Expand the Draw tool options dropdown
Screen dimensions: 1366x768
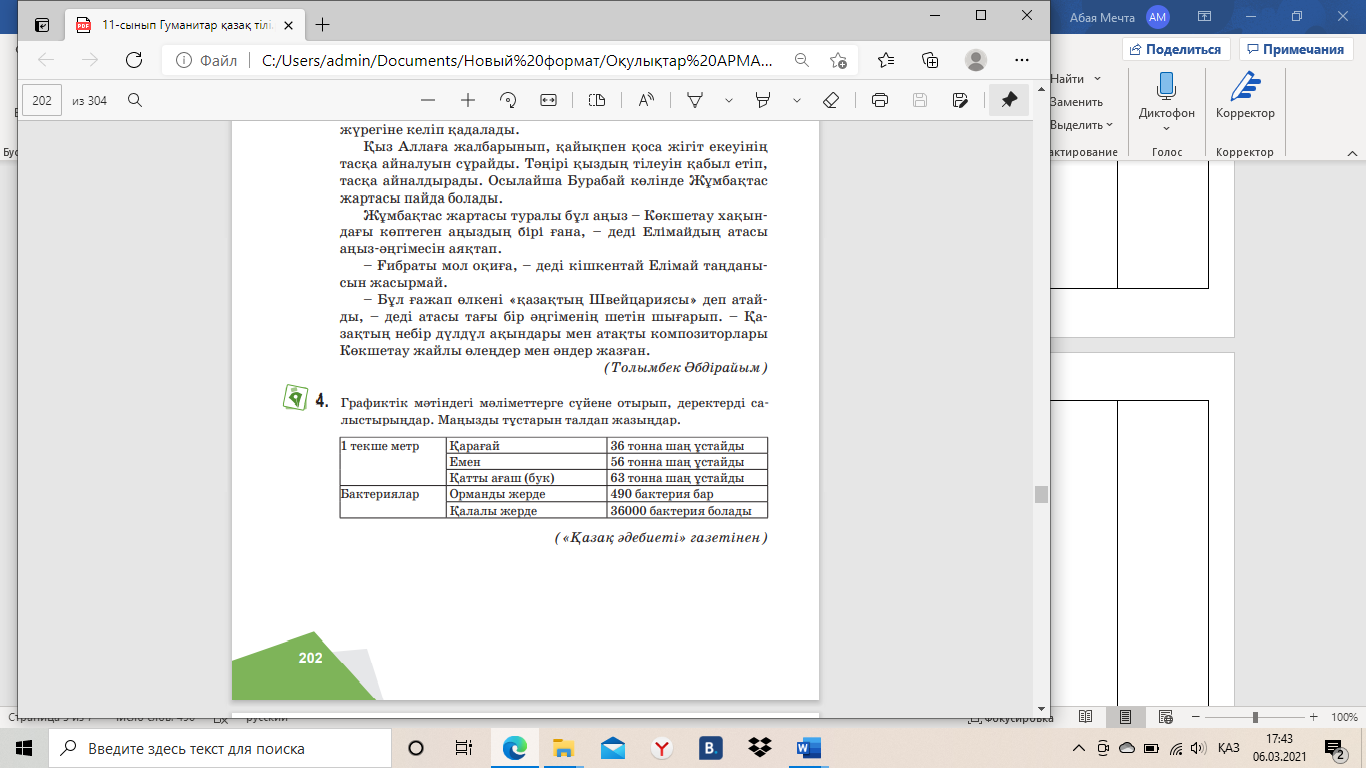coord(729,100)
